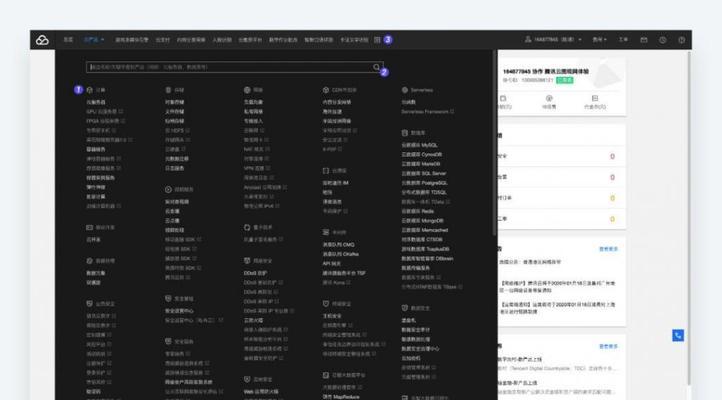The height and width of the screenshot is (400, 722).
Task: Click external-link icon beside Serverless Framework
Action: pos(452,112)
